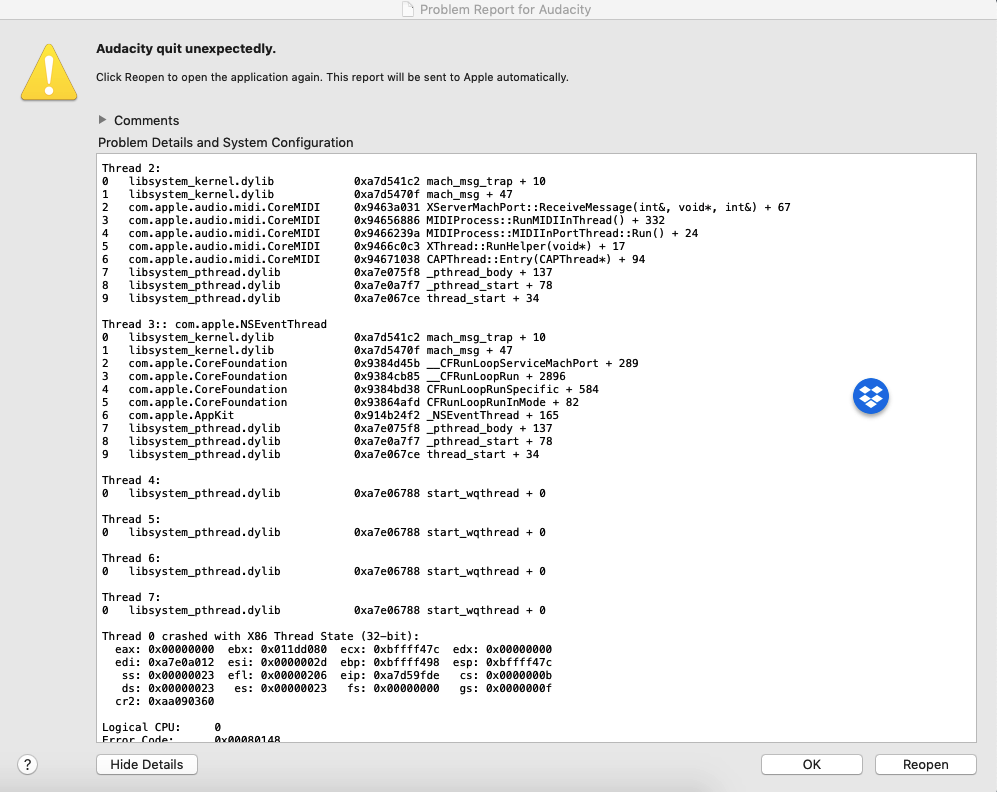Click the 'Thread 6:' line
Screen dimensions: 997x792
coord(131,558)
